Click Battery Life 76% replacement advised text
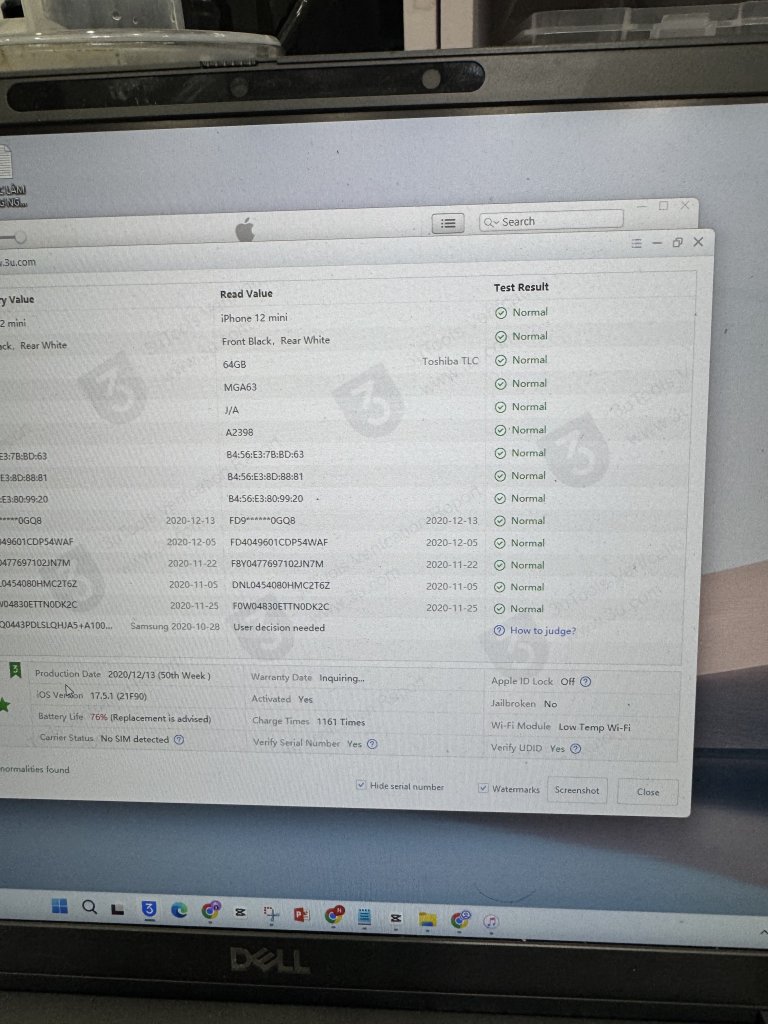 click(x=150, y=718)
